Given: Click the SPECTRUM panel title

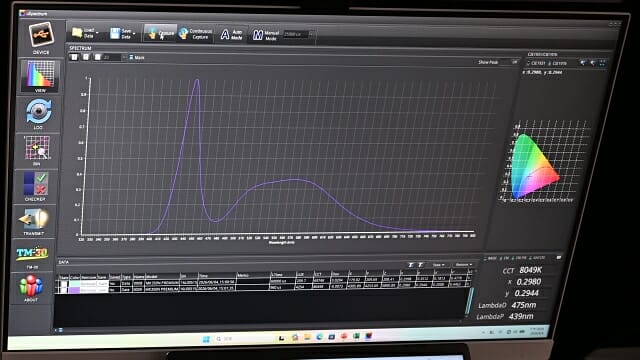Looking at the screenshot, I should point(80,48).
